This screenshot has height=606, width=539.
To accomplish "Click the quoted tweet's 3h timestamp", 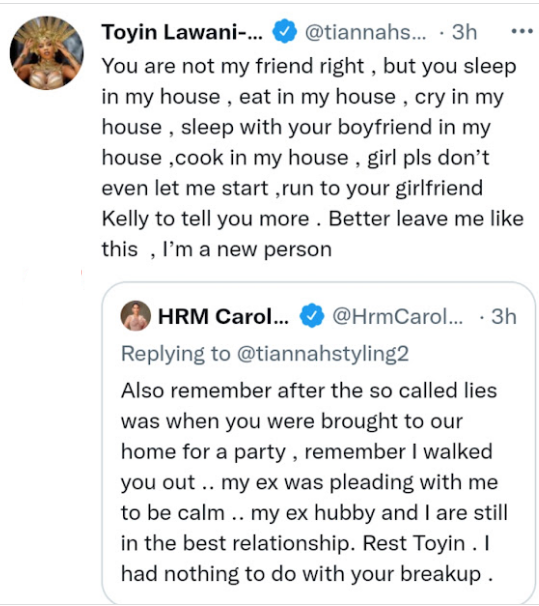I will point(503,317).
